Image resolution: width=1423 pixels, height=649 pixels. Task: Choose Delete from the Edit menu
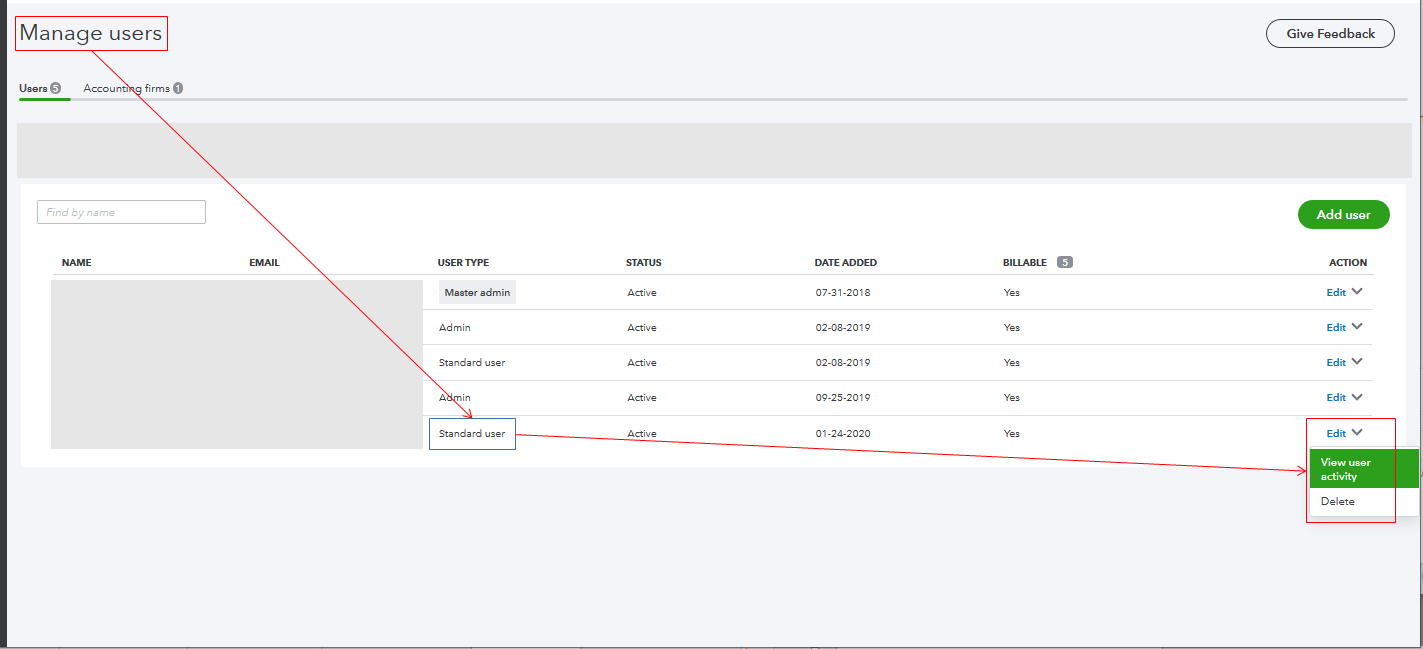(x=1337, y=501)
